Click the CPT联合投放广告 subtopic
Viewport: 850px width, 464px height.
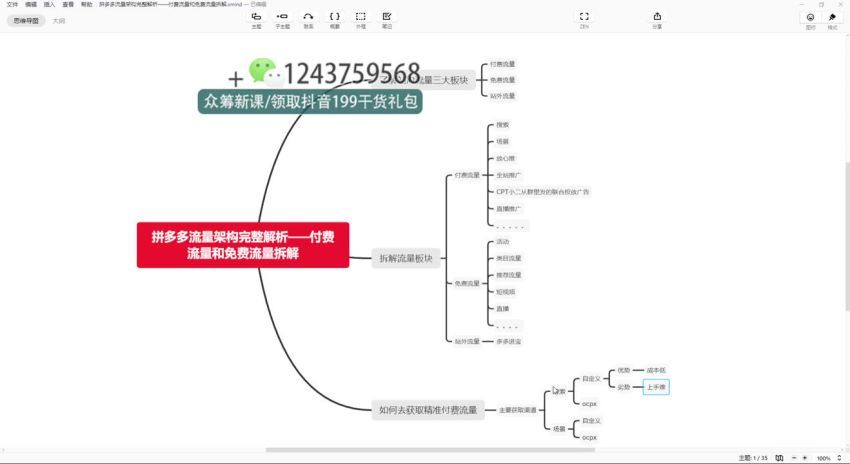click(543, 192)
